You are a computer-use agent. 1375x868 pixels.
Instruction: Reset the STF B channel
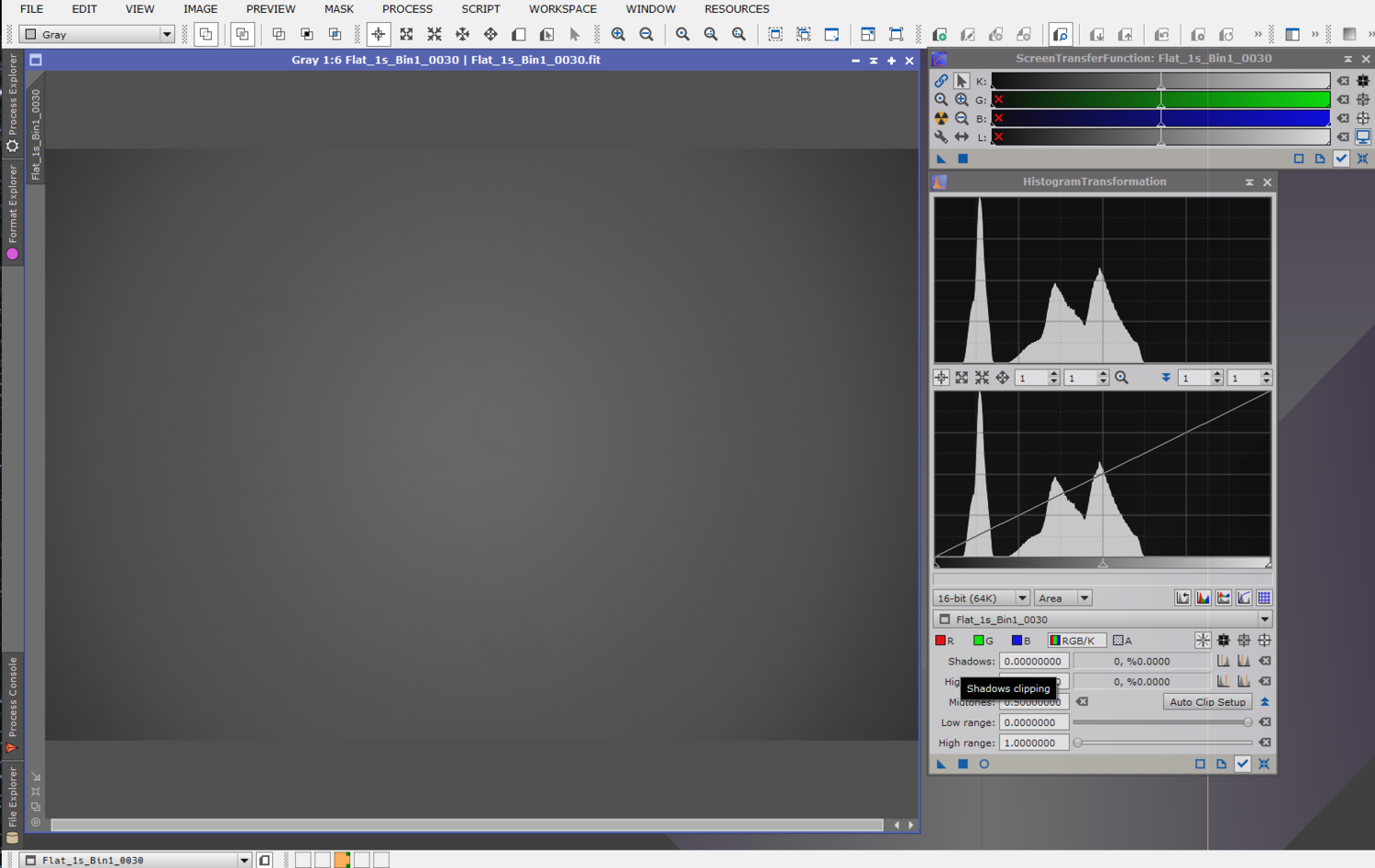pos(1343,118)
